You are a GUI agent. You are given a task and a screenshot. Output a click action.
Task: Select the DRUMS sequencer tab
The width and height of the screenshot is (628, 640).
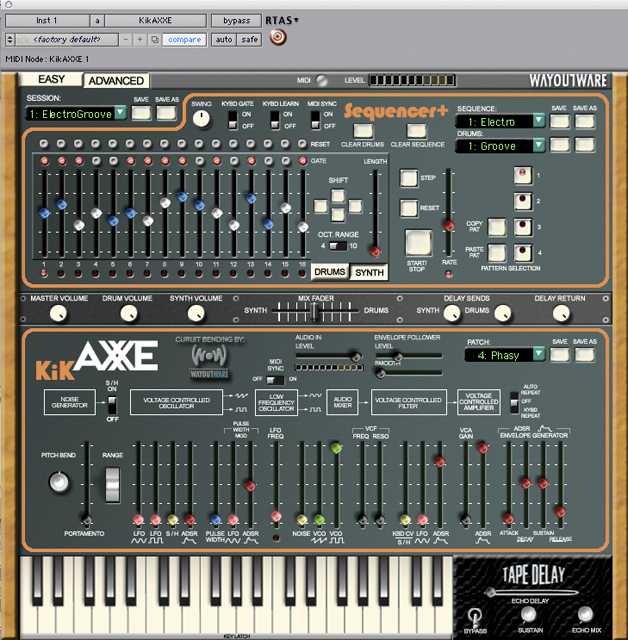click(330, 272)
